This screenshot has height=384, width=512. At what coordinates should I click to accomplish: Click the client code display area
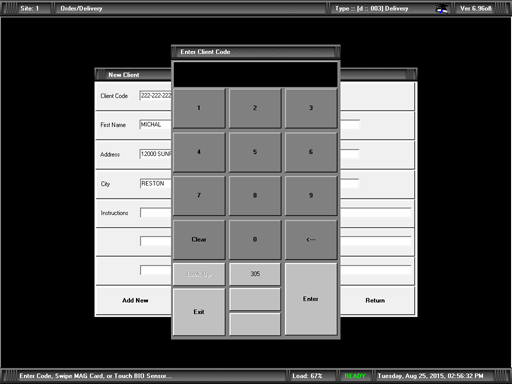point(255,74)
